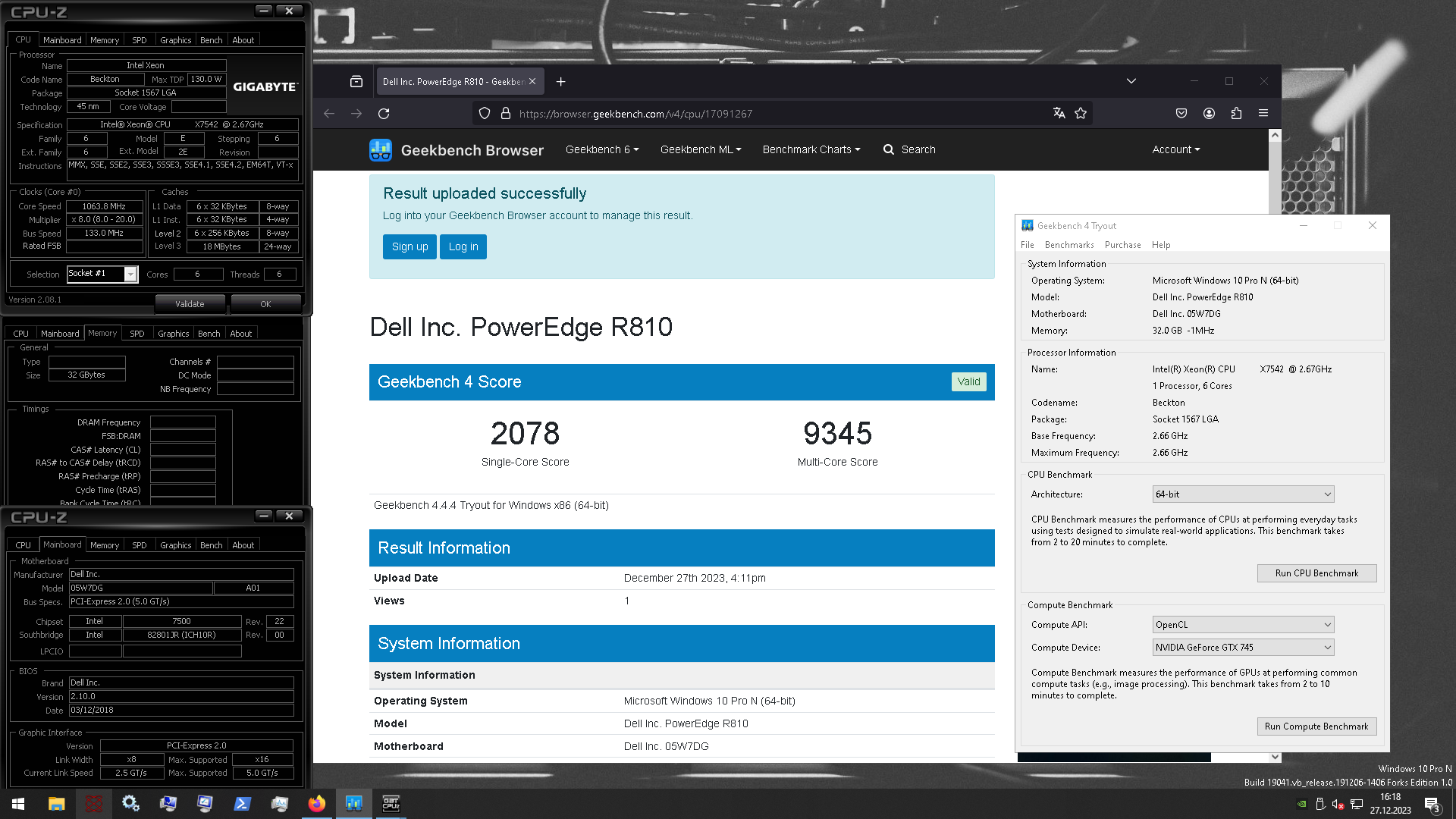Open the Pocket save icon
Screen dimensions: 1456x819
coord(1181,114)
